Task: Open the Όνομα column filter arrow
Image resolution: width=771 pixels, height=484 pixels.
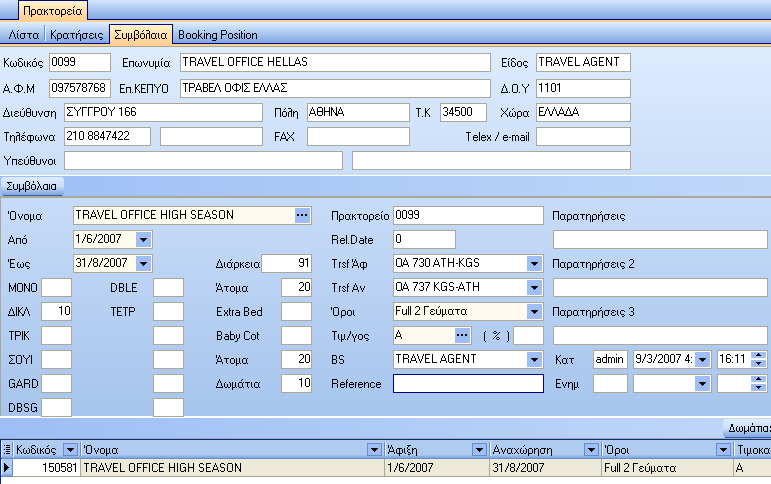Action: coord(374,450)
